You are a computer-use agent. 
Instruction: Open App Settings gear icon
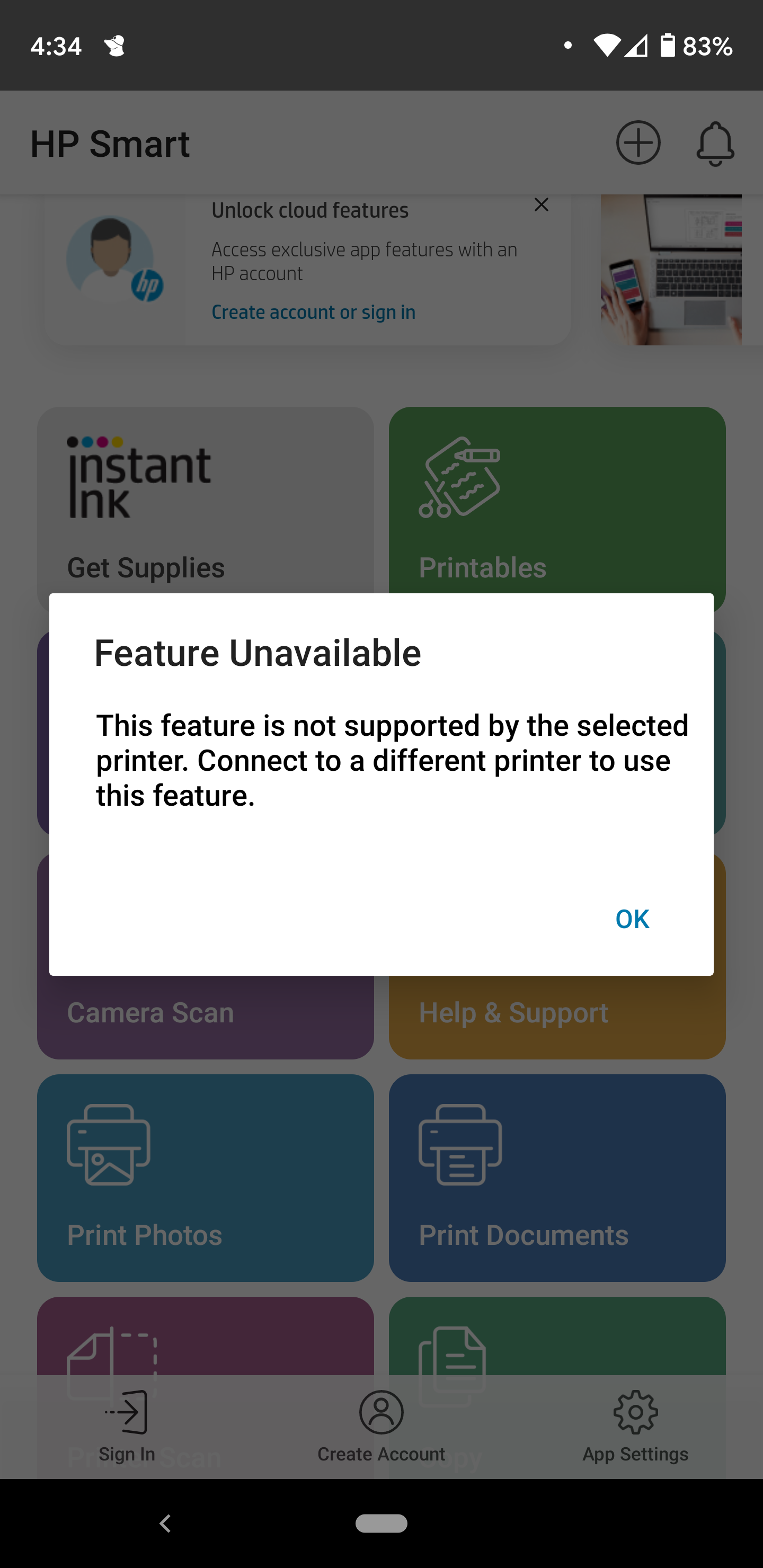(635, 1412)
